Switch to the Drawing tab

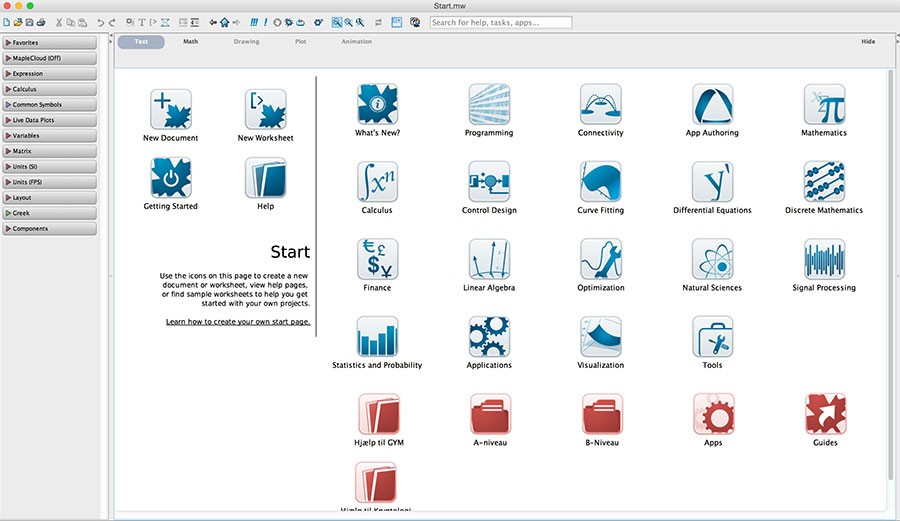246,41
